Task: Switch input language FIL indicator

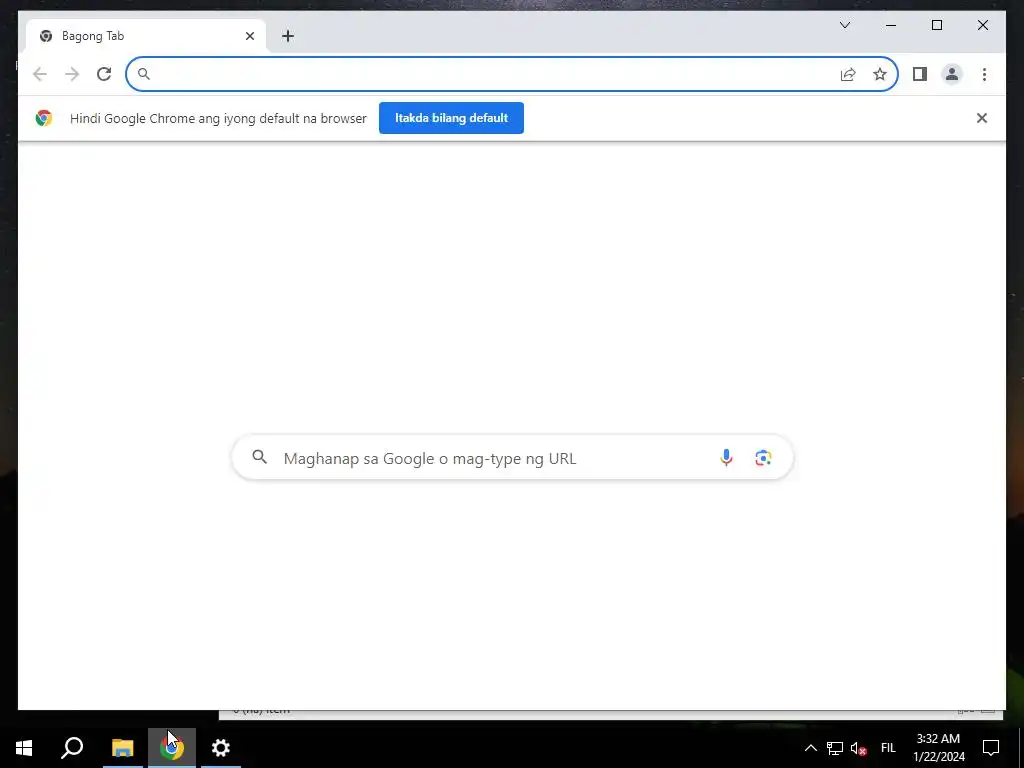Action: pyautogui.click(x=888, y=748)
